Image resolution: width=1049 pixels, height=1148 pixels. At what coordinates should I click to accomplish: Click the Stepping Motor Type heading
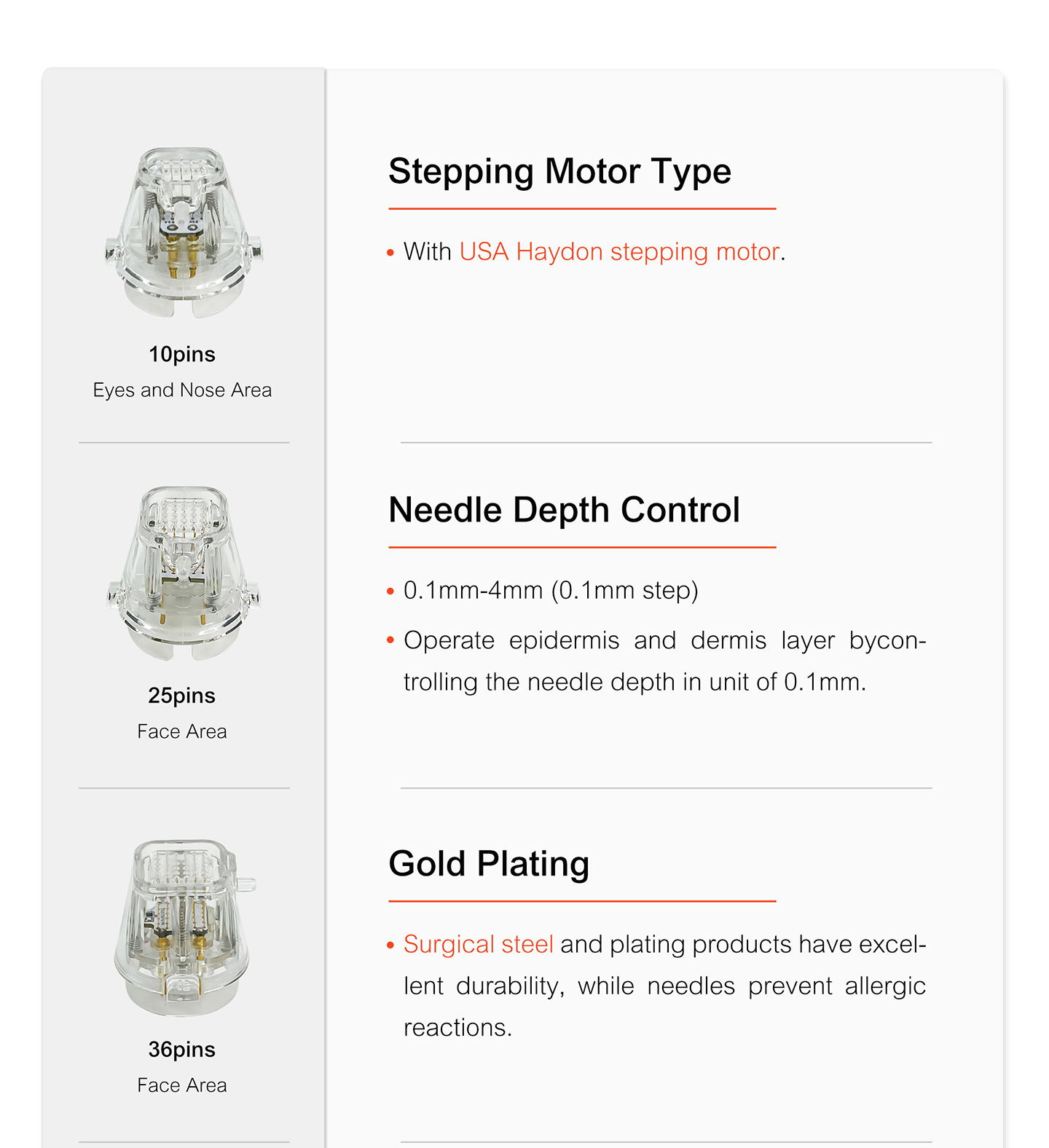(x=559, y=172)
